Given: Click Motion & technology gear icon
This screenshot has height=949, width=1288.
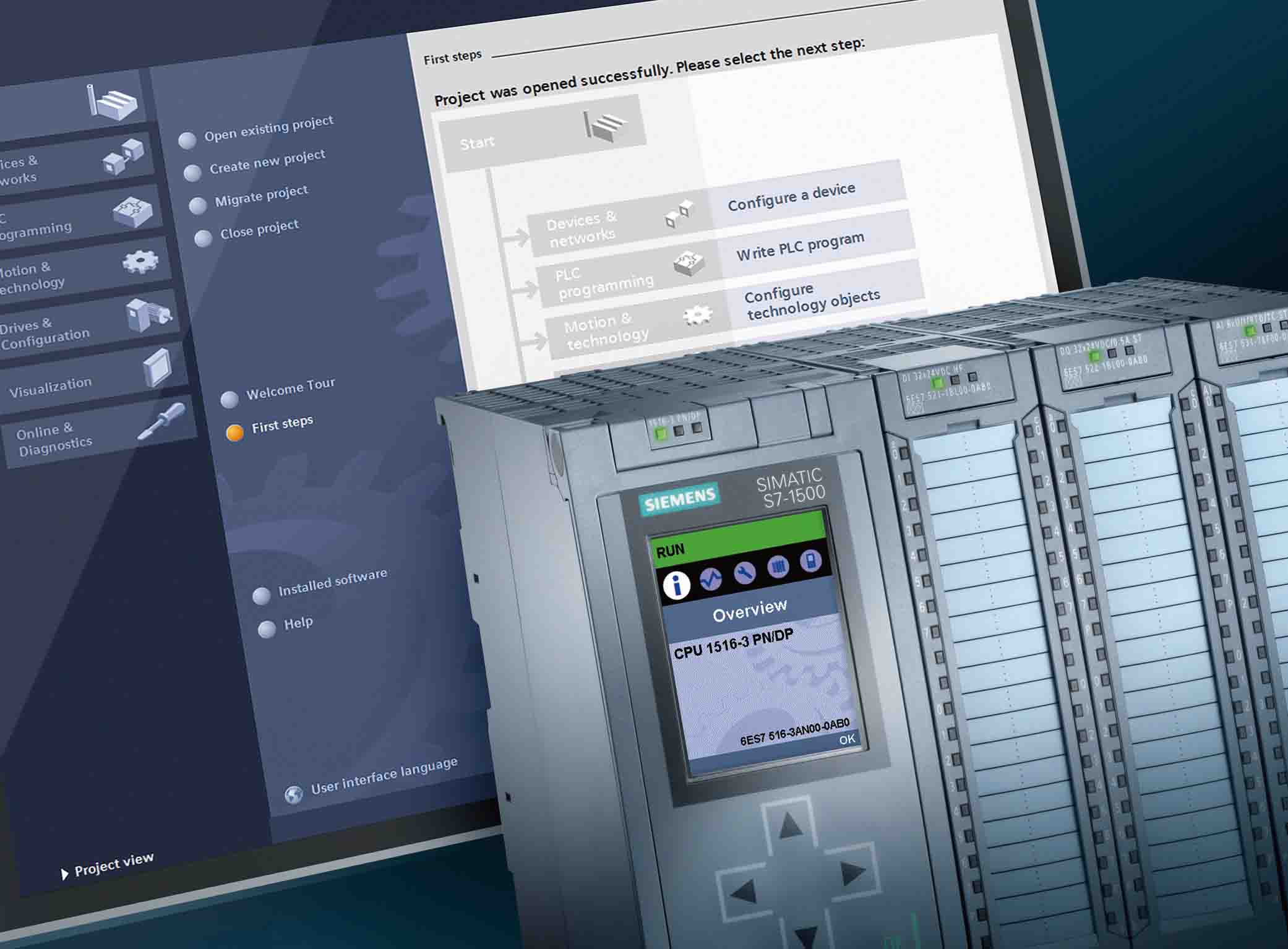Looking at the screenshot, I should tap(140, 262).
